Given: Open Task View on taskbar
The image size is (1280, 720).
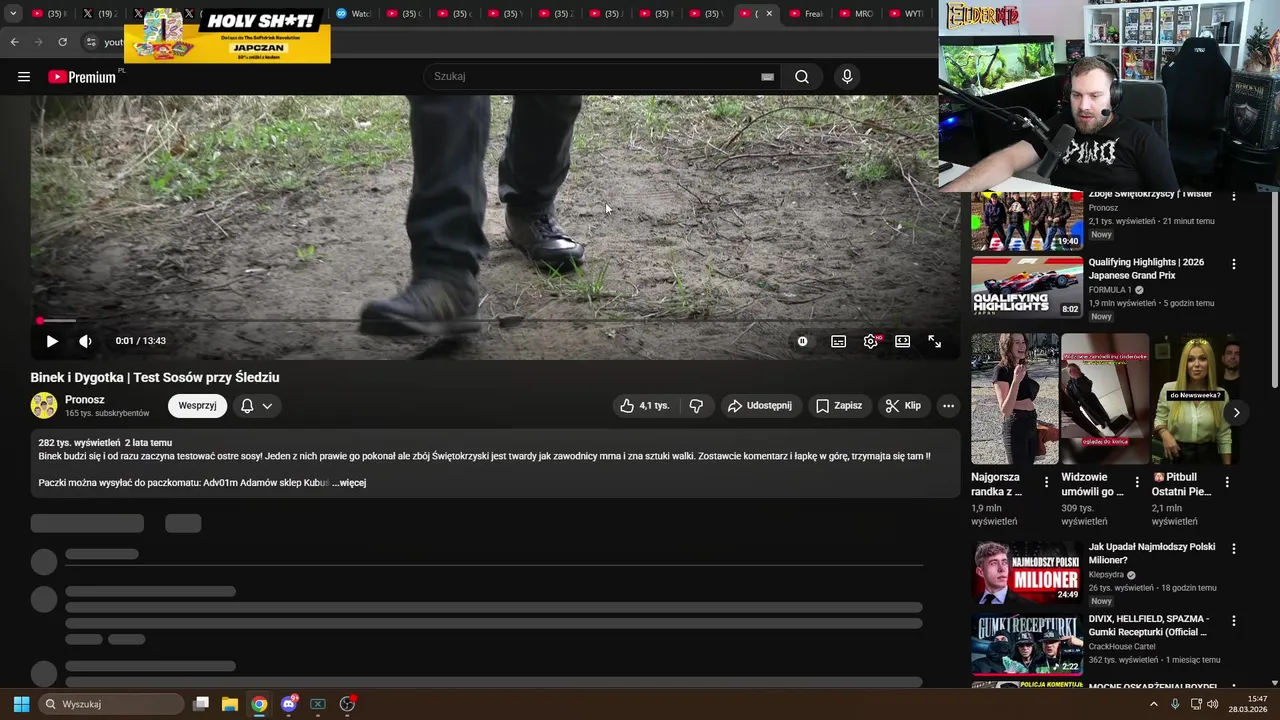Looking at the screenshot, I should pyautogui.click(x=200, y=704).
